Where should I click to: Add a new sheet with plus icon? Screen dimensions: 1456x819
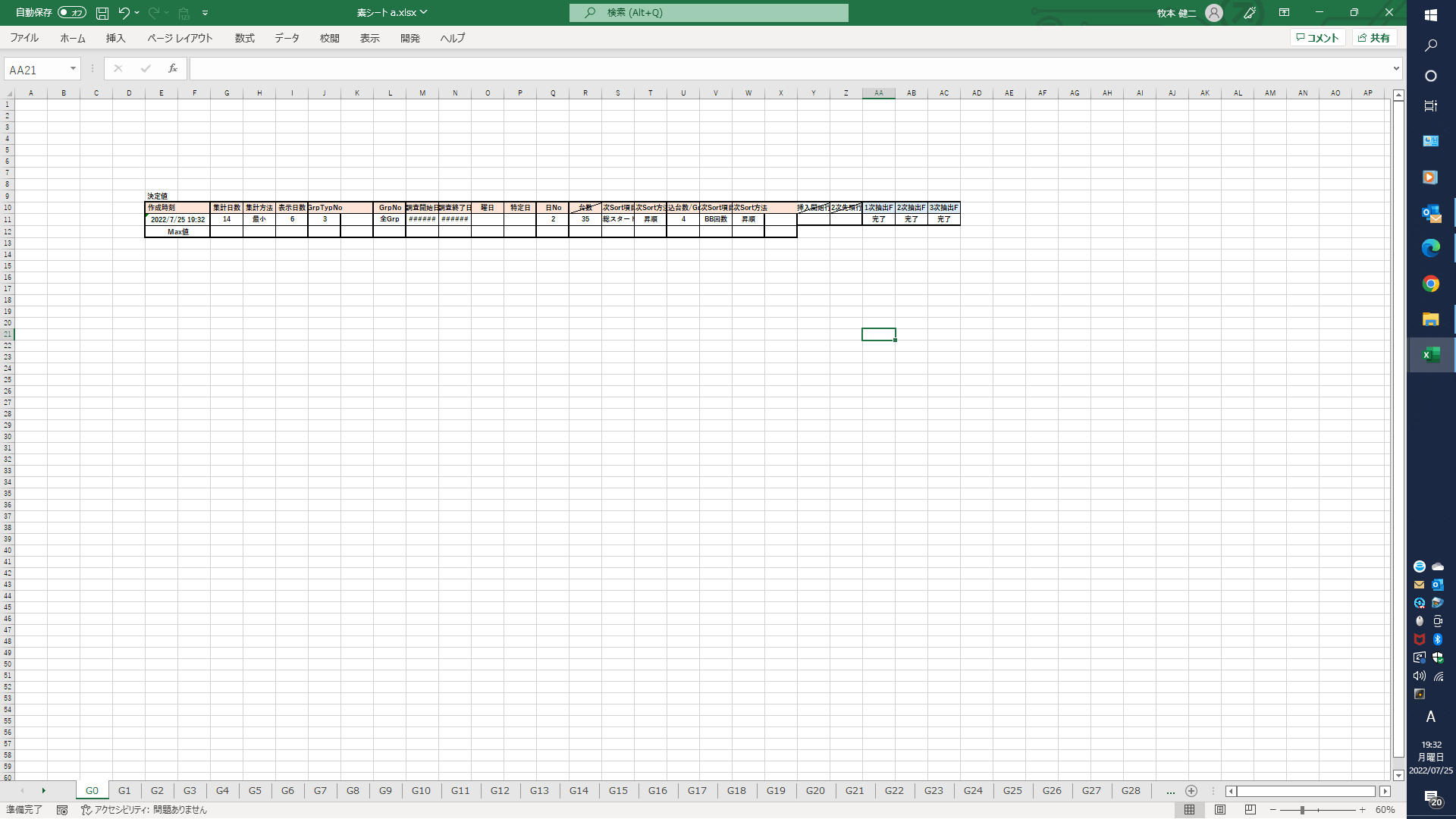(1191, 791)
